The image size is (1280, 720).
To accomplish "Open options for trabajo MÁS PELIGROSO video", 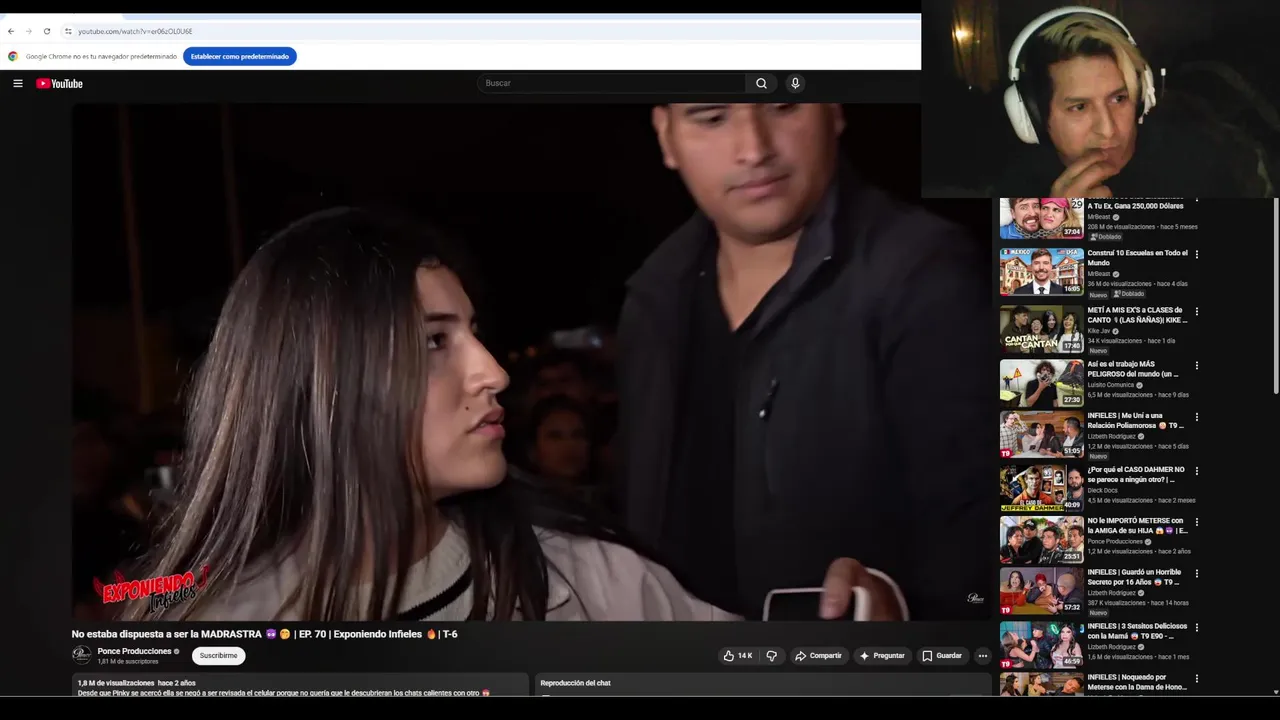I will click(x=1196, y=366).
